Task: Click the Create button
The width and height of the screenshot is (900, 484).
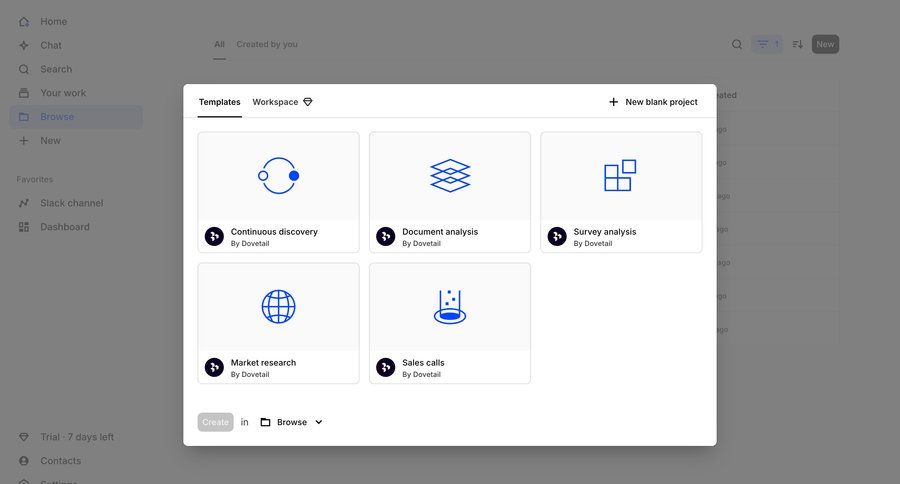Action: (215, 422)
